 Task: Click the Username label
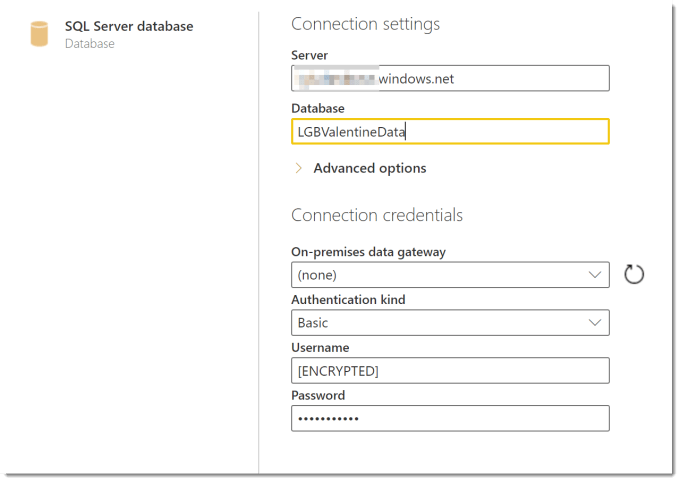point(320,348)
